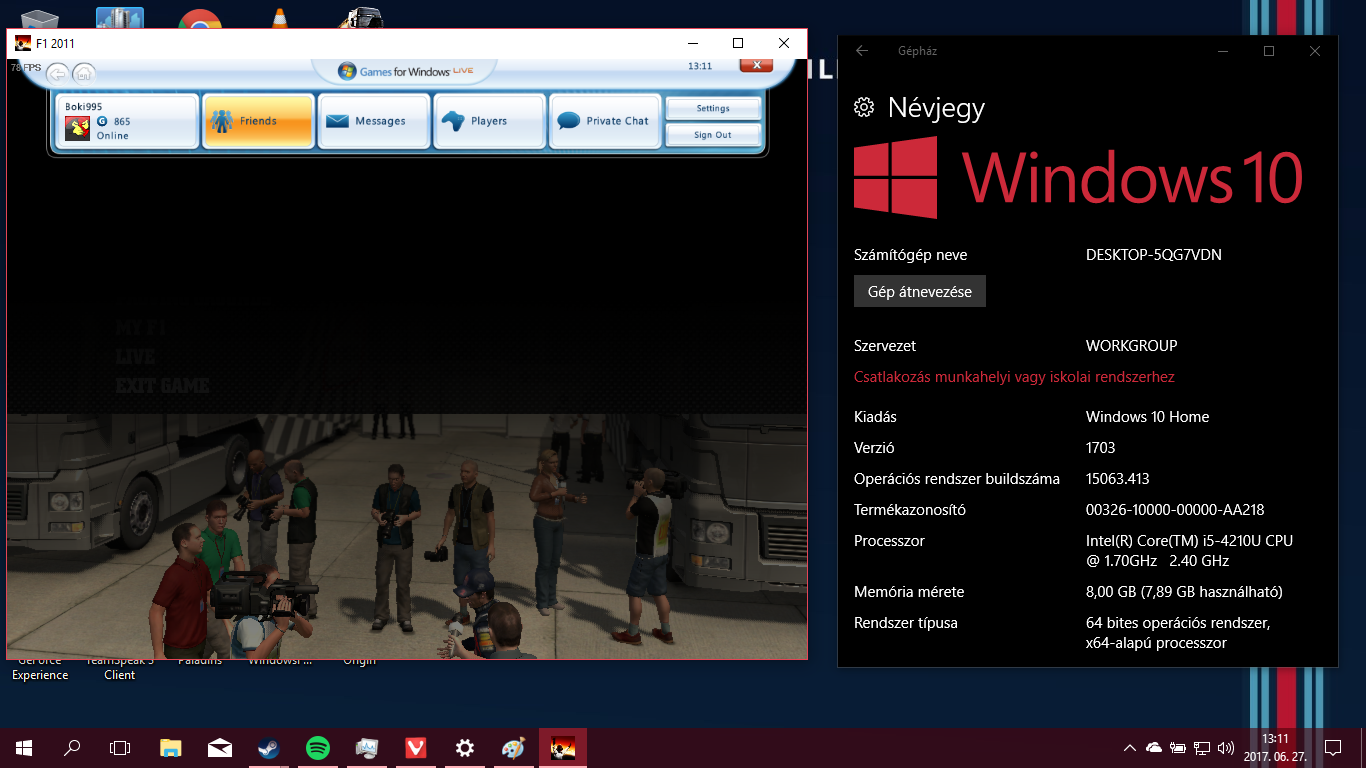Click the product ID 00326-10000-00000-AA218
This screenshot has width=1366, height=768.
[x=1175, y=510]
